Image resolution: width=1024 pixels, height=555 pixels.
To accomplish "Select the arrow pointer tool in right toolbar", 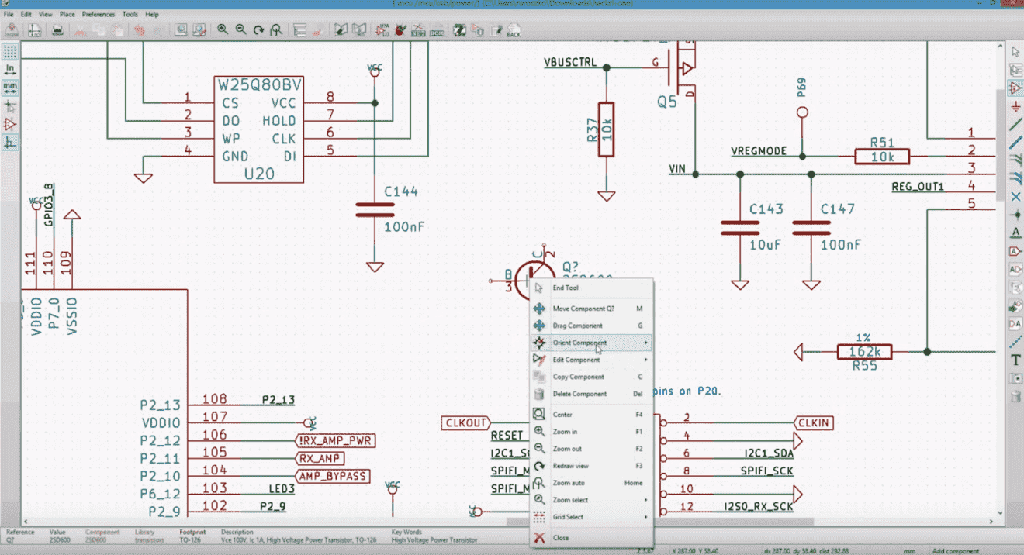I will [x=1016, y=52].
